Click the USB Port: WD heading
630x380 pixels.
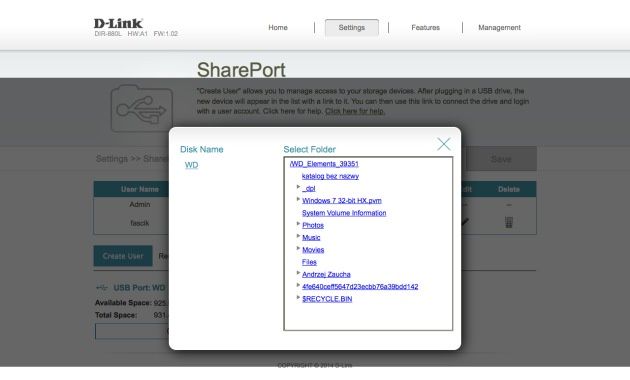pyautogui.click(x=139, y=288)
